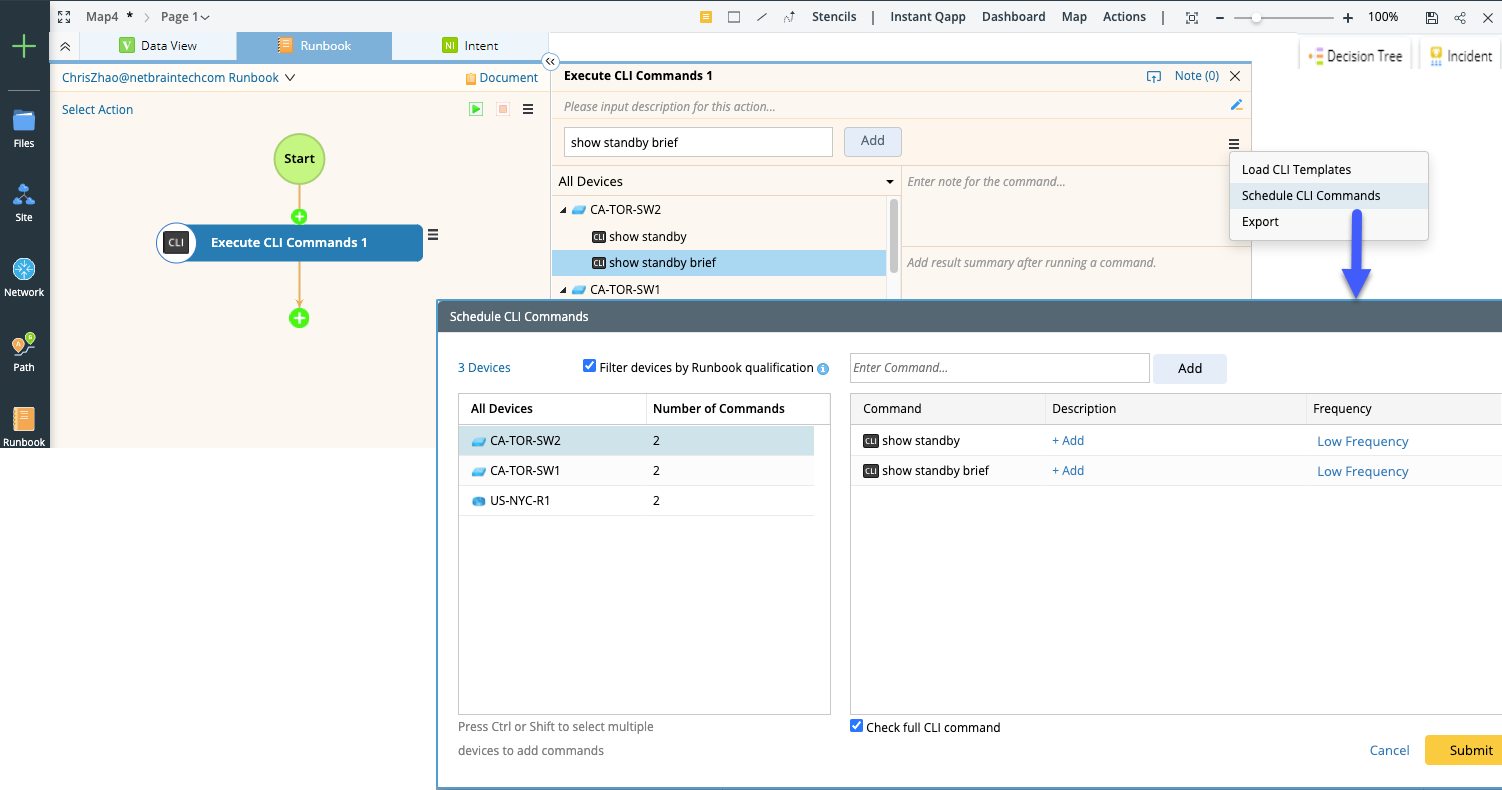Open the Runbook sidebar panel
The image size is (1502, 790).
click(24, 427)
